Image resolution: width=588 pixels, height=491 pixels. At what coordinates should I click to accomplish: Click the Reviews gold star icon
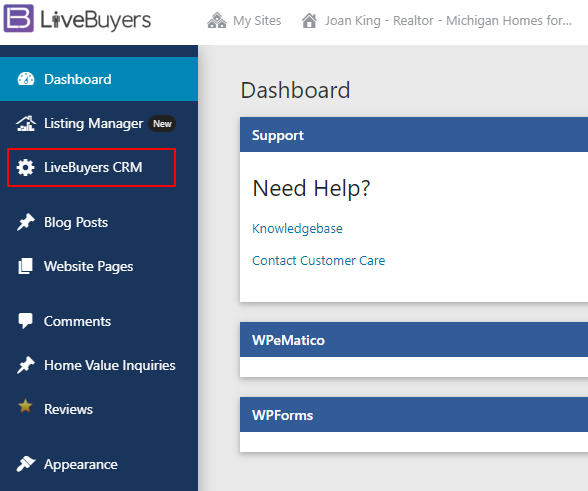25,405
